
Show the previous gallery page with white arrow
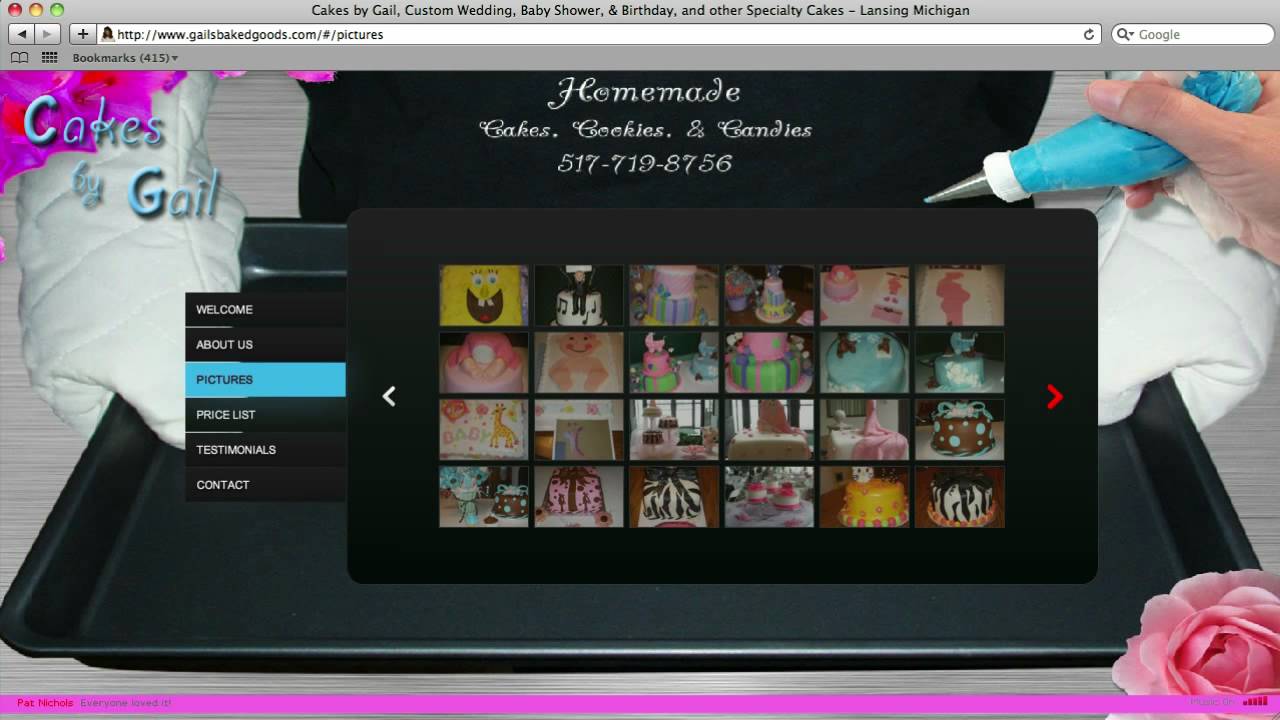coord(389,397)
